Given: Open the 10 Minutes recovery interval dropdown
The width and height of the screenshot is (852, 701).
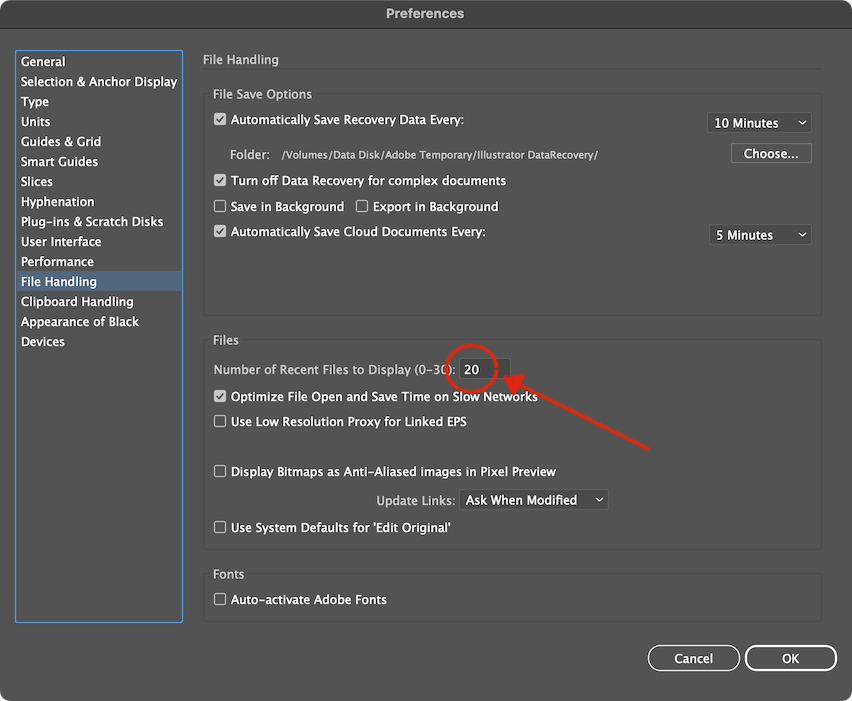Looking at the screenshot, I should [759, 122].
